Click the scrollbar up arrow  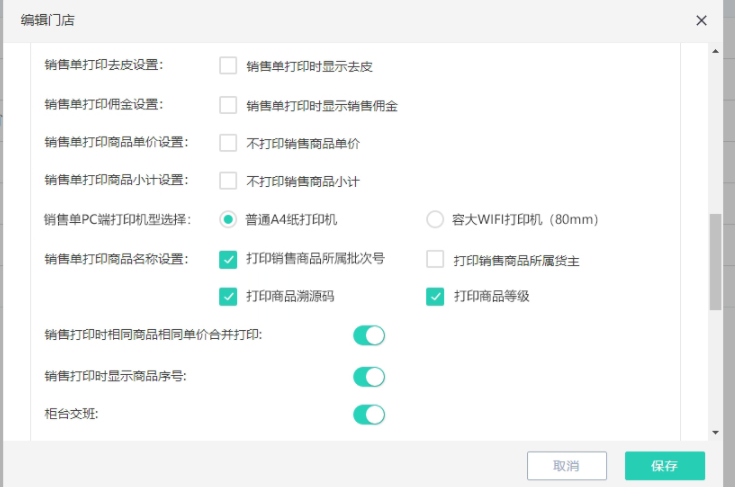click(715, 51)
